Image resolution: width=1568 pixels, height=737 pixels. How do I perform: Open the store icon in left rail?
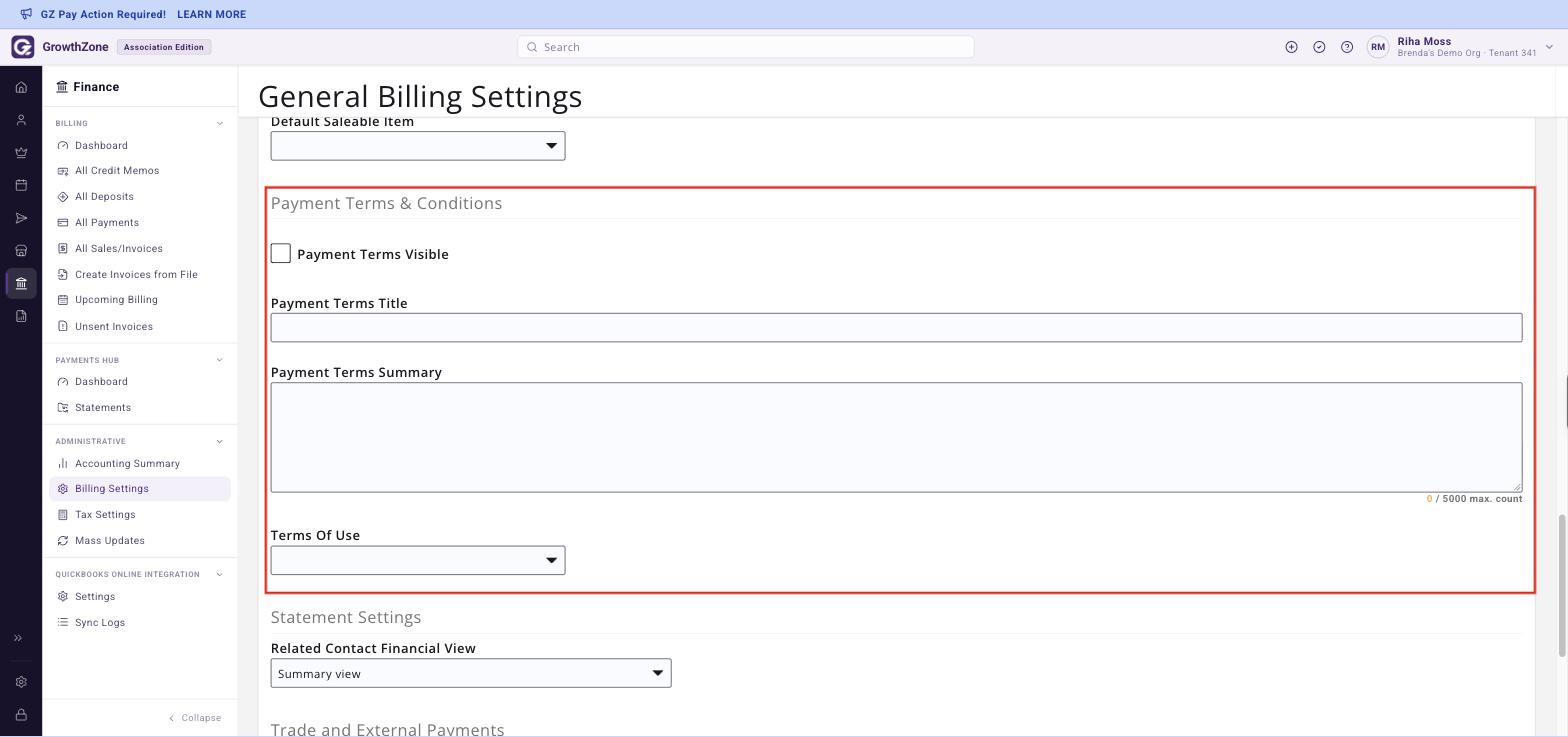pyautogui.click(x=21, y=251)
